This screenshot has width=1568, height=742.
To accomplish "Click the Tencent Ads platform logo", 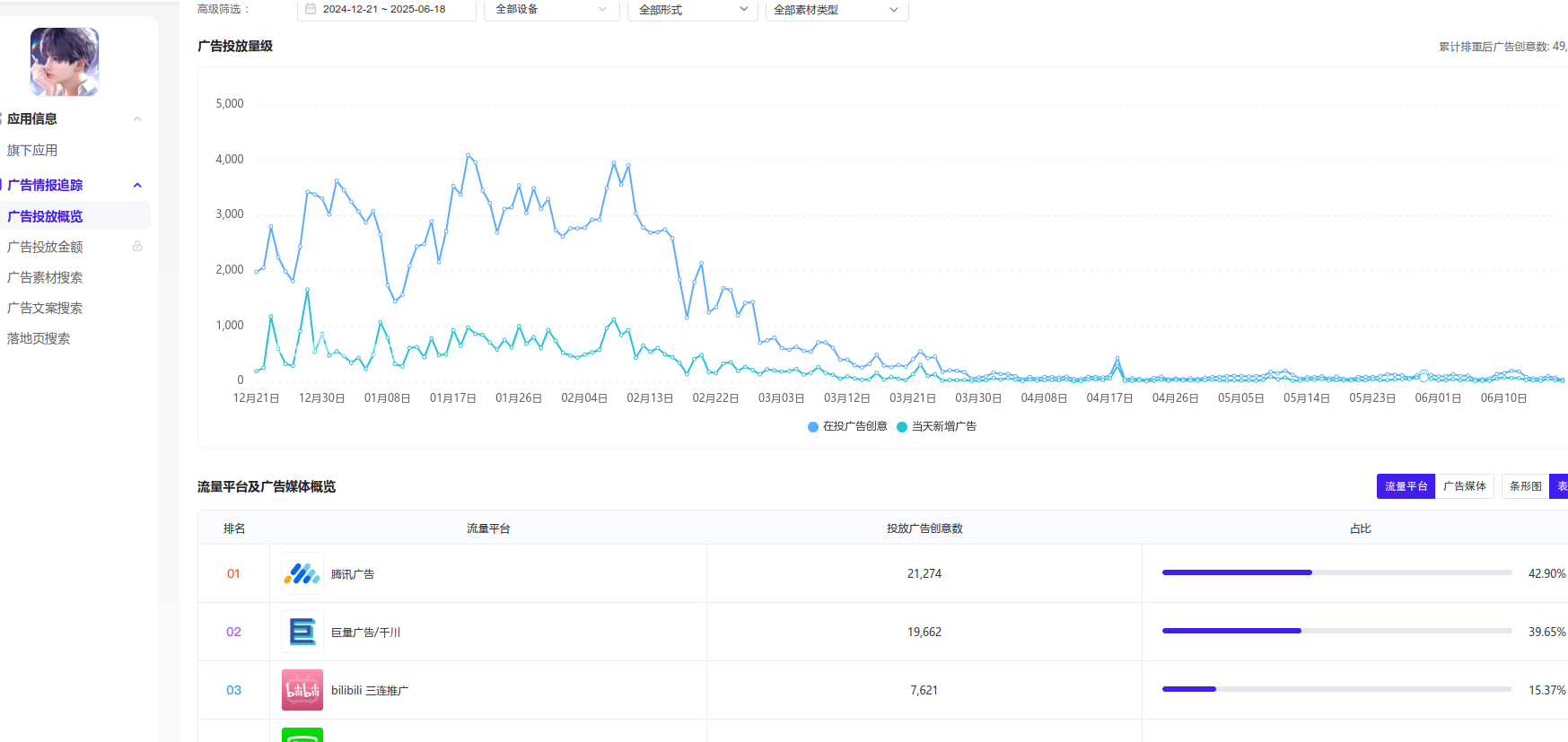I will click(302, 573).
